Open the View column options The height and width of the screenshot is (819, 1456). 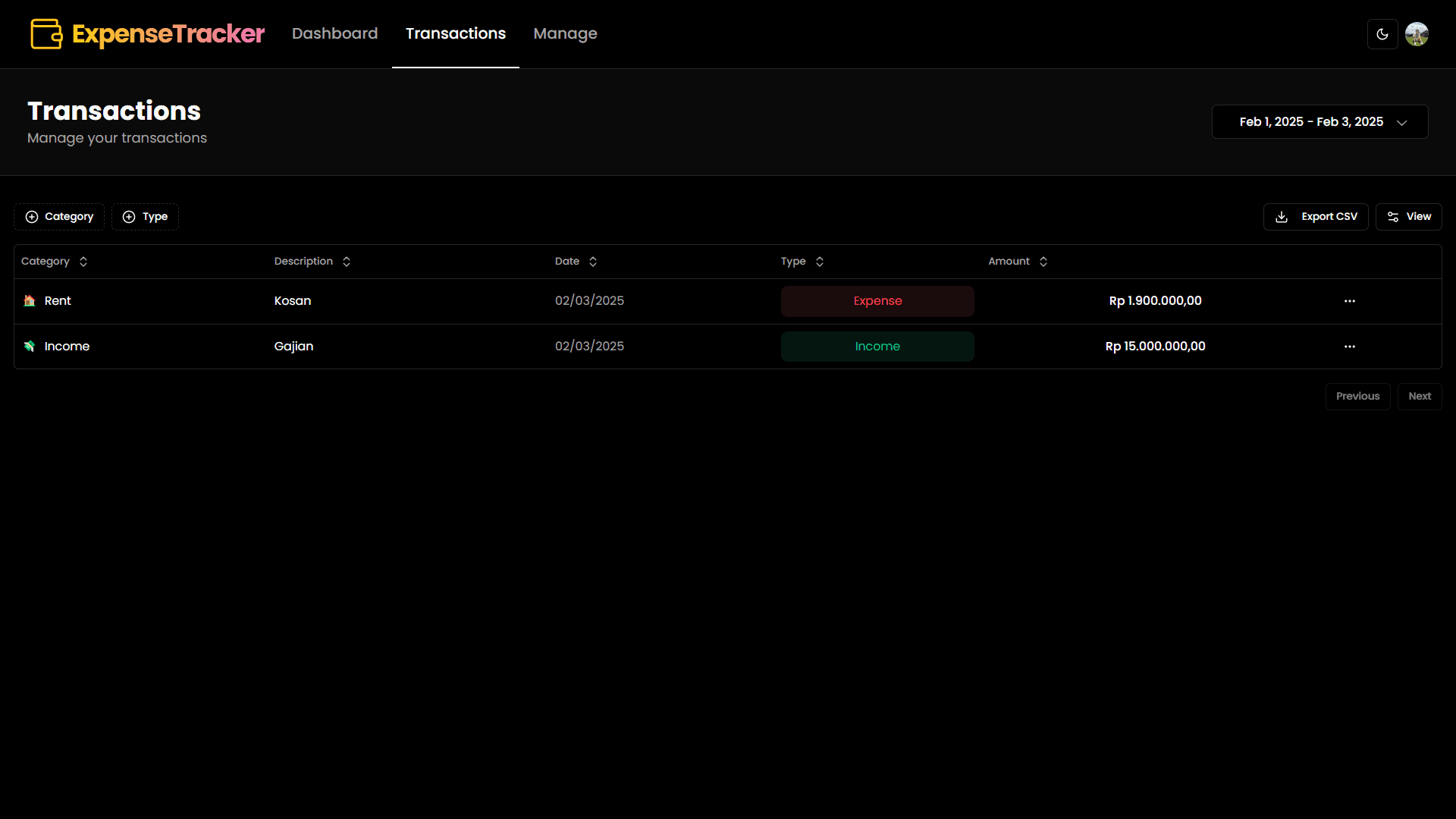1408,217
